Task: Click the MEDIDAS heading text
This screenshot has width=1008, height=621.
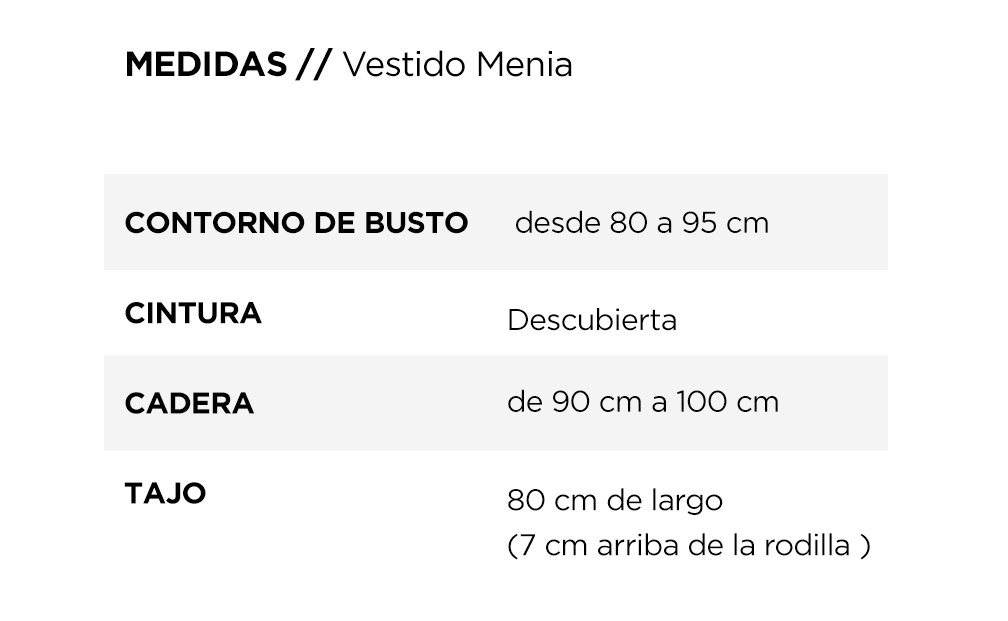Action: pyautogui.click(x=206, y=64)
